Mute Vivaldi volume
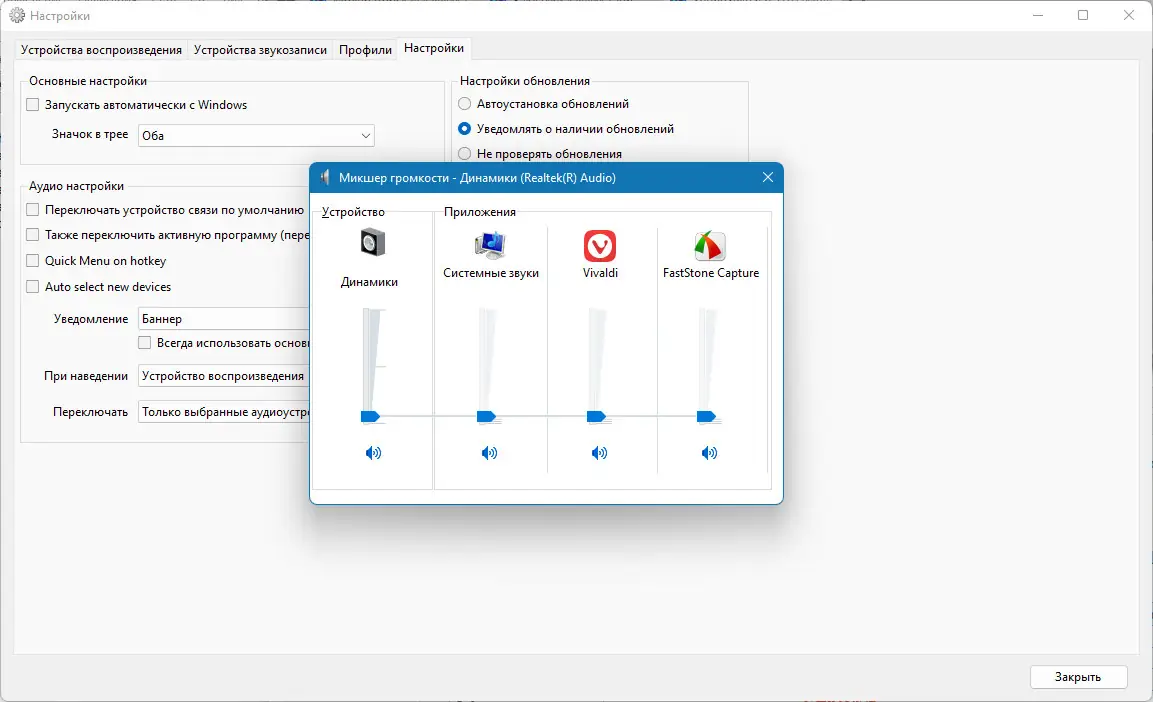Viewport: 1153px width, 702px height. pos(600,453)
